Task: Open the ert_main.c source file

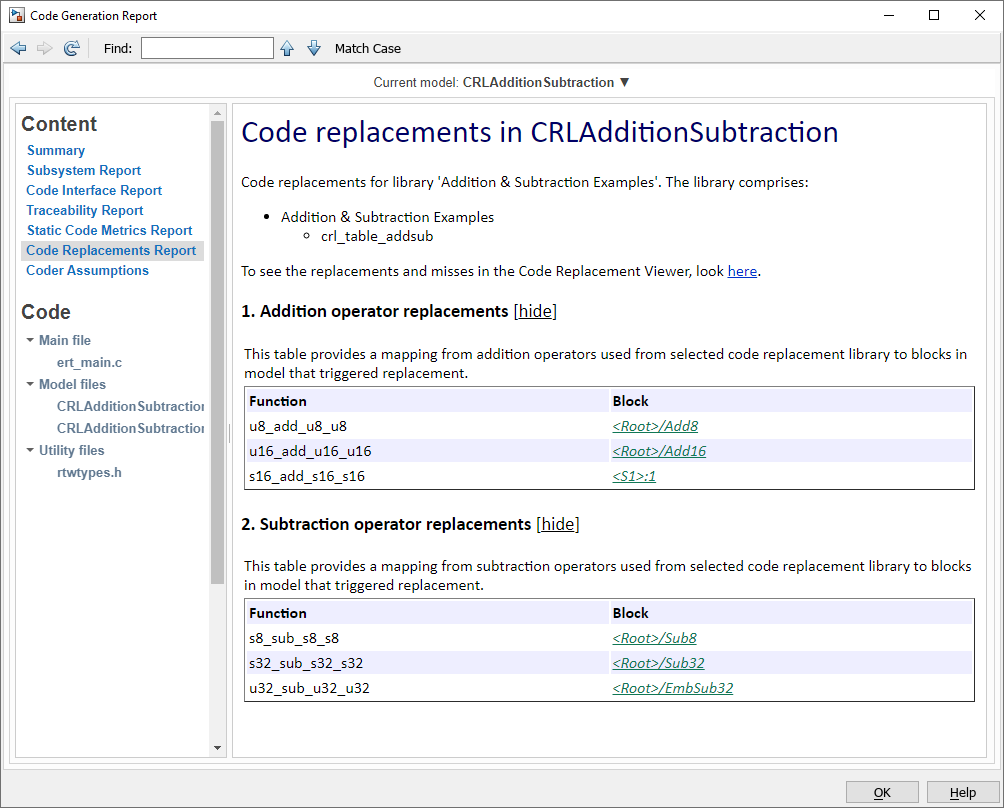Action: [x=91, y=362]
